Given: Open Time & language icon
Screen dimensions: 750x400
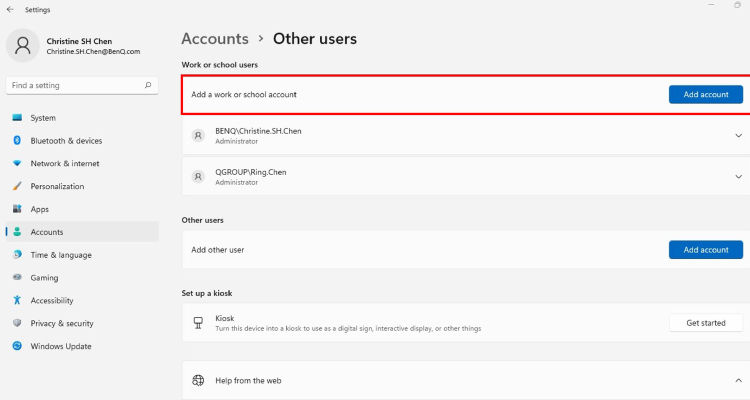Looking at the screenshot, I should (x=17, y=255).
